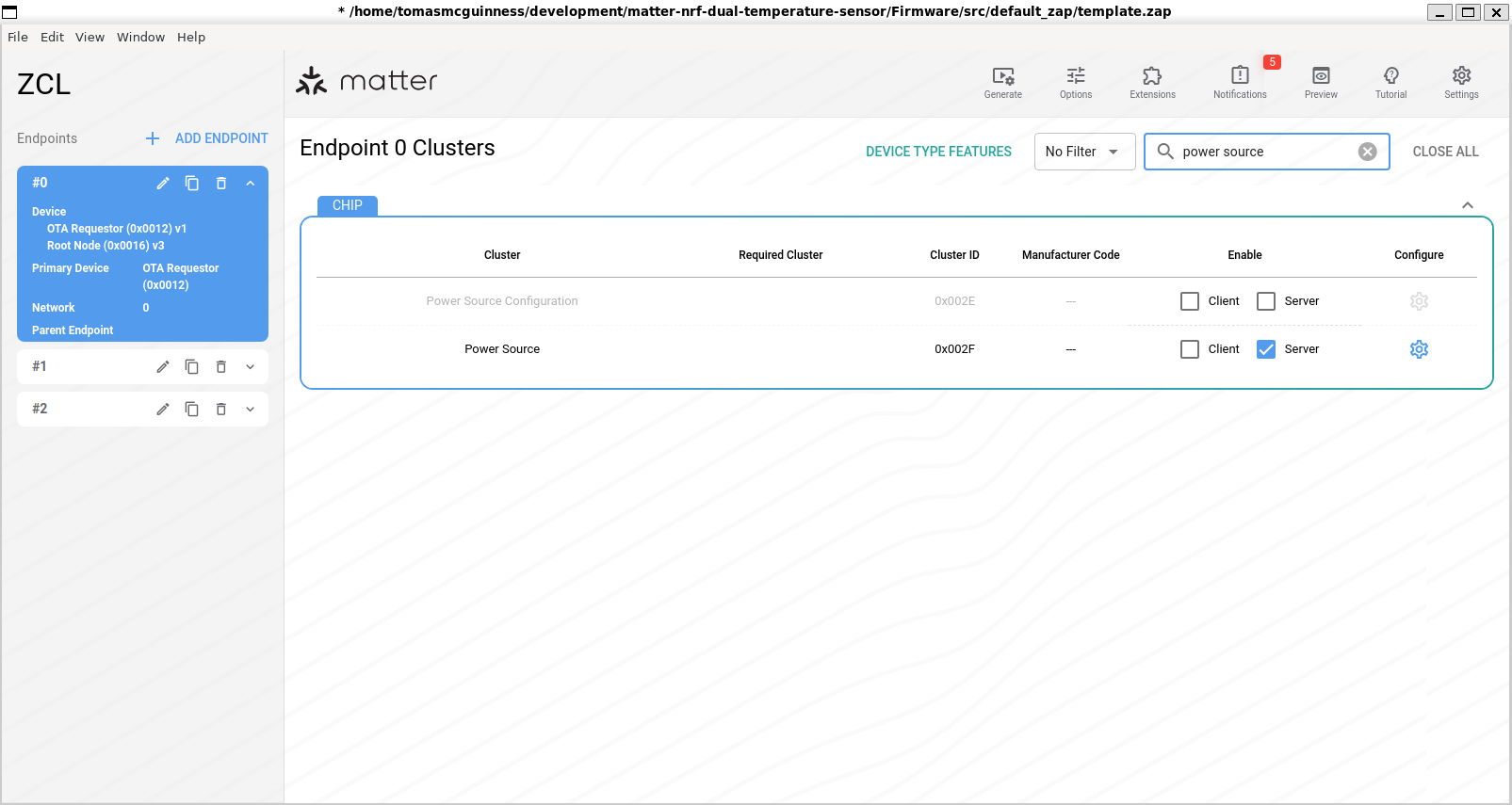Enable Server for Power Source Configuration

(x=1266, y=301)
